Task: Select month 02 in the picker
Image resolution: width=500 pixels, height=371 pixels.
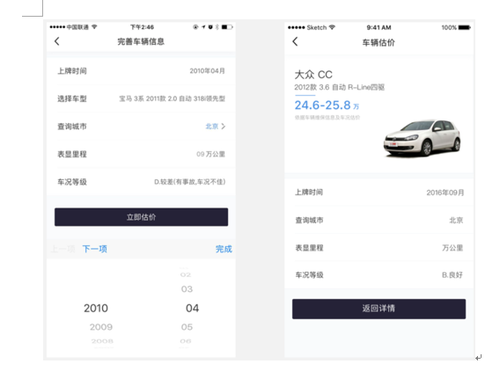Action: coord(186,275)
